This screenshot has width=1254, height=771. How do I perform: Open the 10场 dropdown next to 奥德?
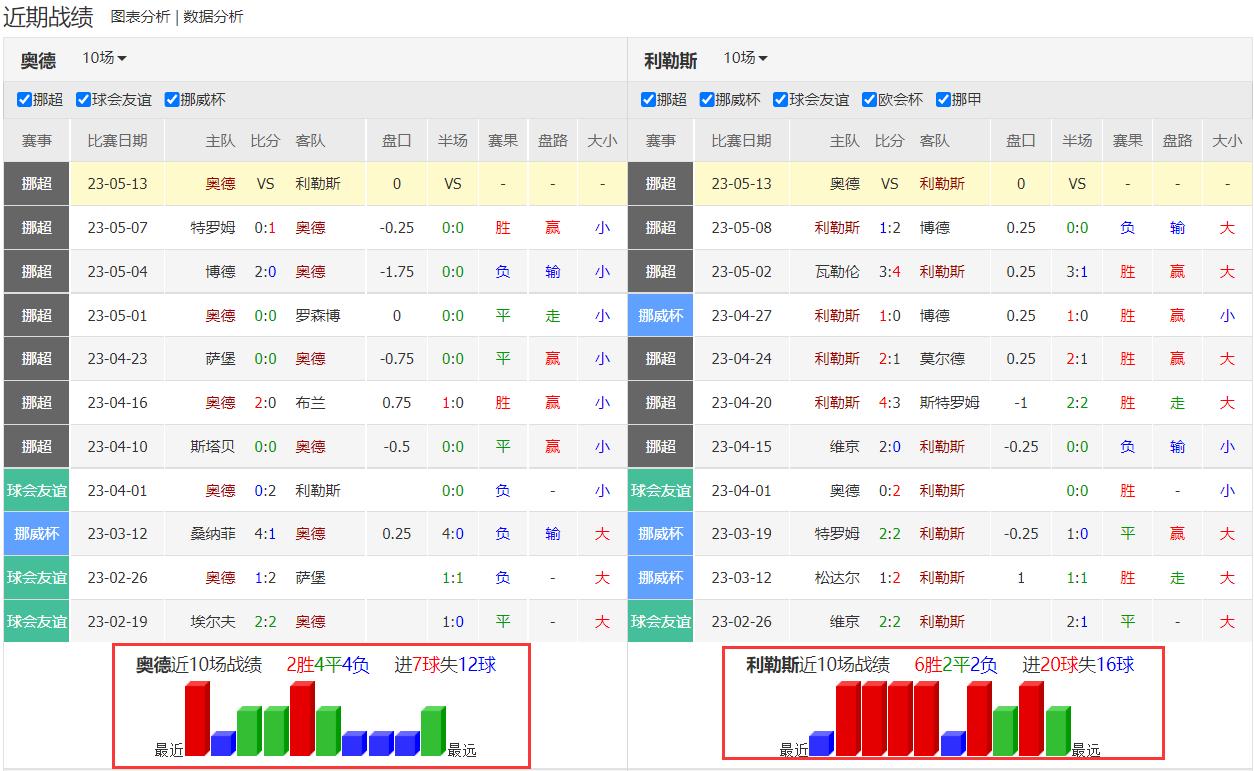pyautogui.click(x=104, y=58)
